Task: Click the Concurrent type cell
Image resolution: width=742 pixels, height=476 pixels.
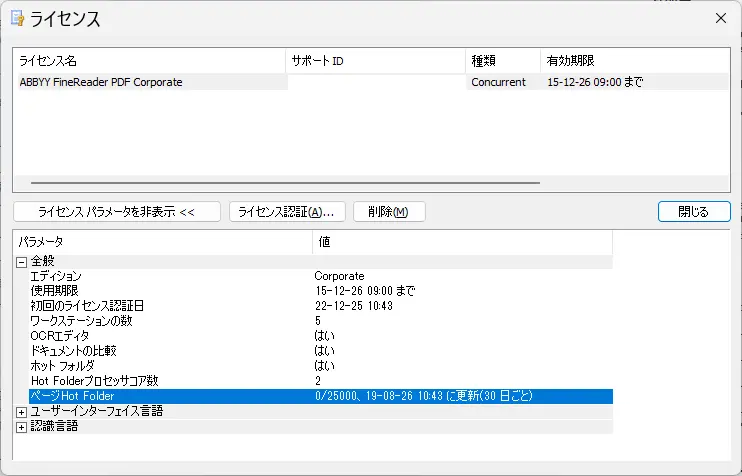Action: point(498,82)
